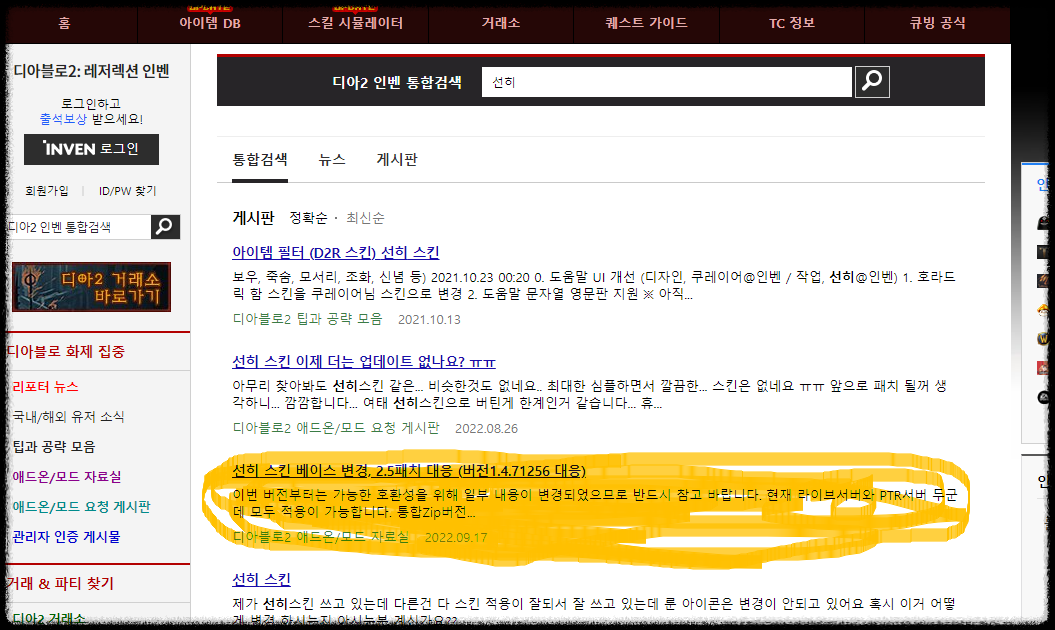Image resolution: width=1055 pixels, height=630 pixels.
Task: Click board name 디아블로2 애드온/모드 요청 게시판 under result
Action: (336, 428)
